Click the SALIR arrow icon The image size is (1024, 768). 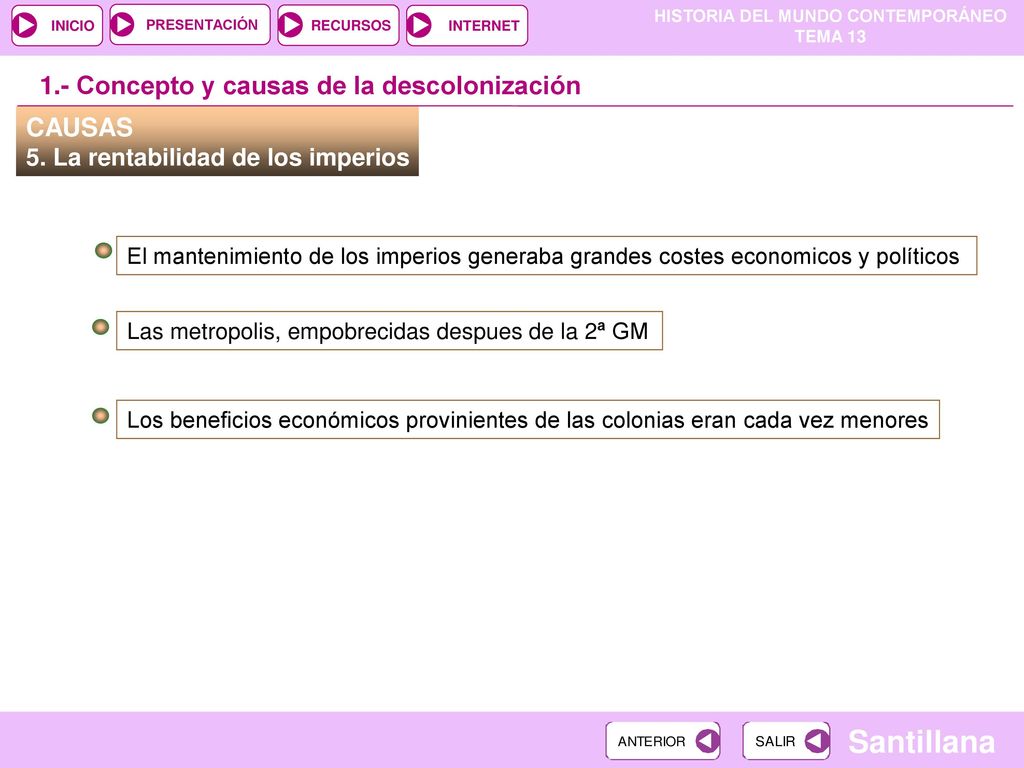816,741
